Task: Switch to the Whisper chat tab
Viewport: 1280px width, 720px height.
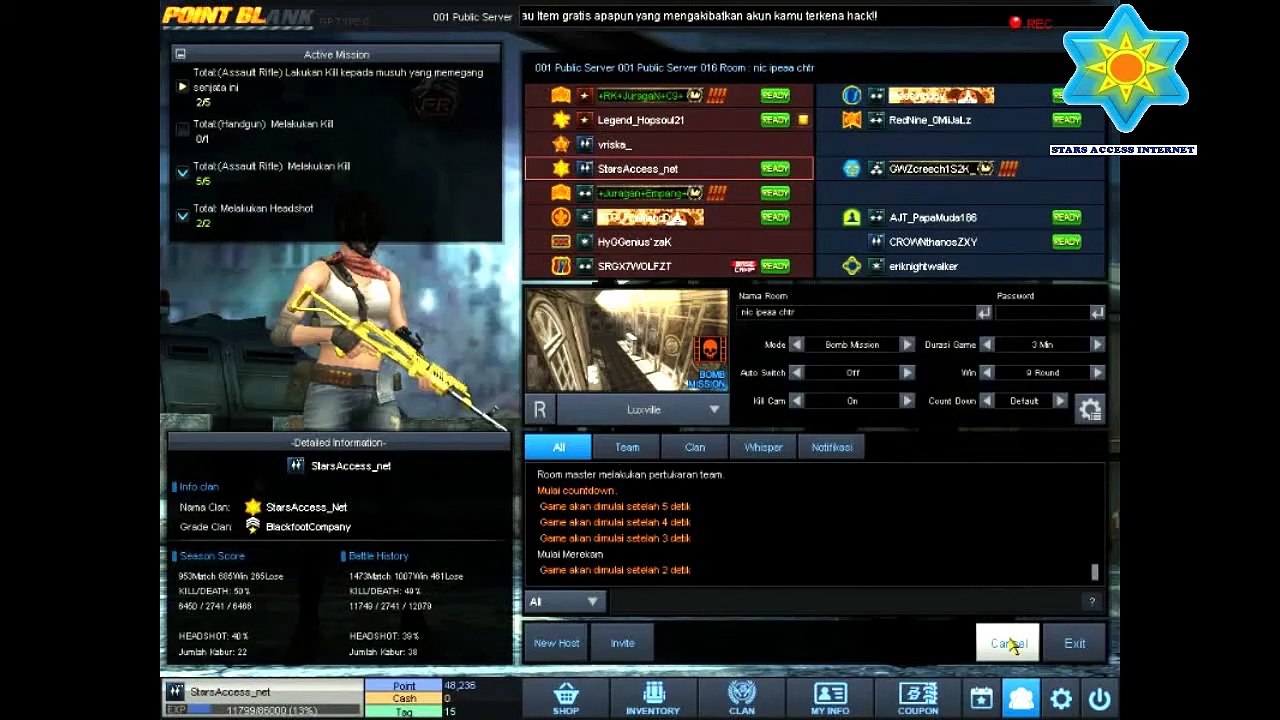Action: click(x=763, y=447)
